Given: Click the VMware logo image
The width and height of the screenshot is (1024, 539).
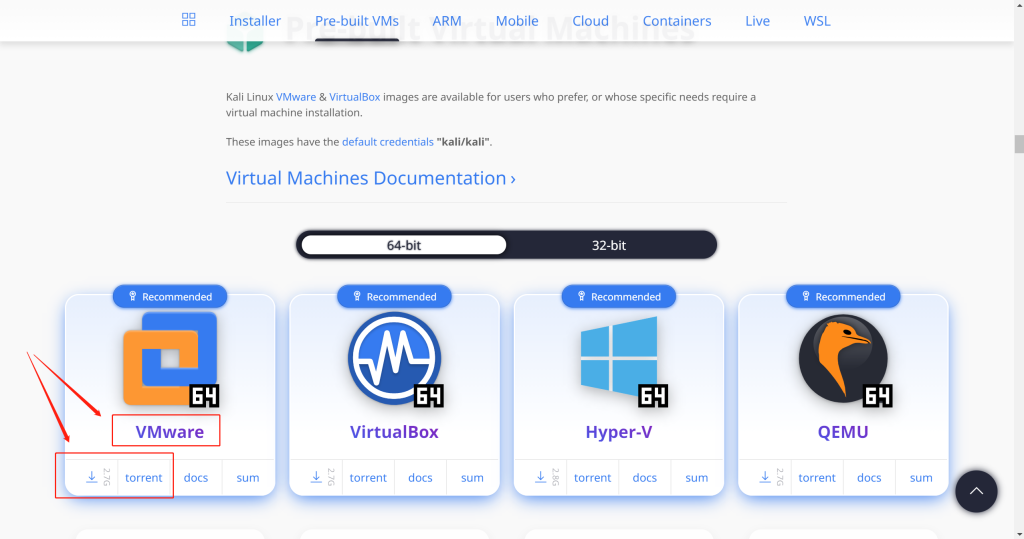Looking at the screenshot, I should pyautogui.click(x=170, y=359).
